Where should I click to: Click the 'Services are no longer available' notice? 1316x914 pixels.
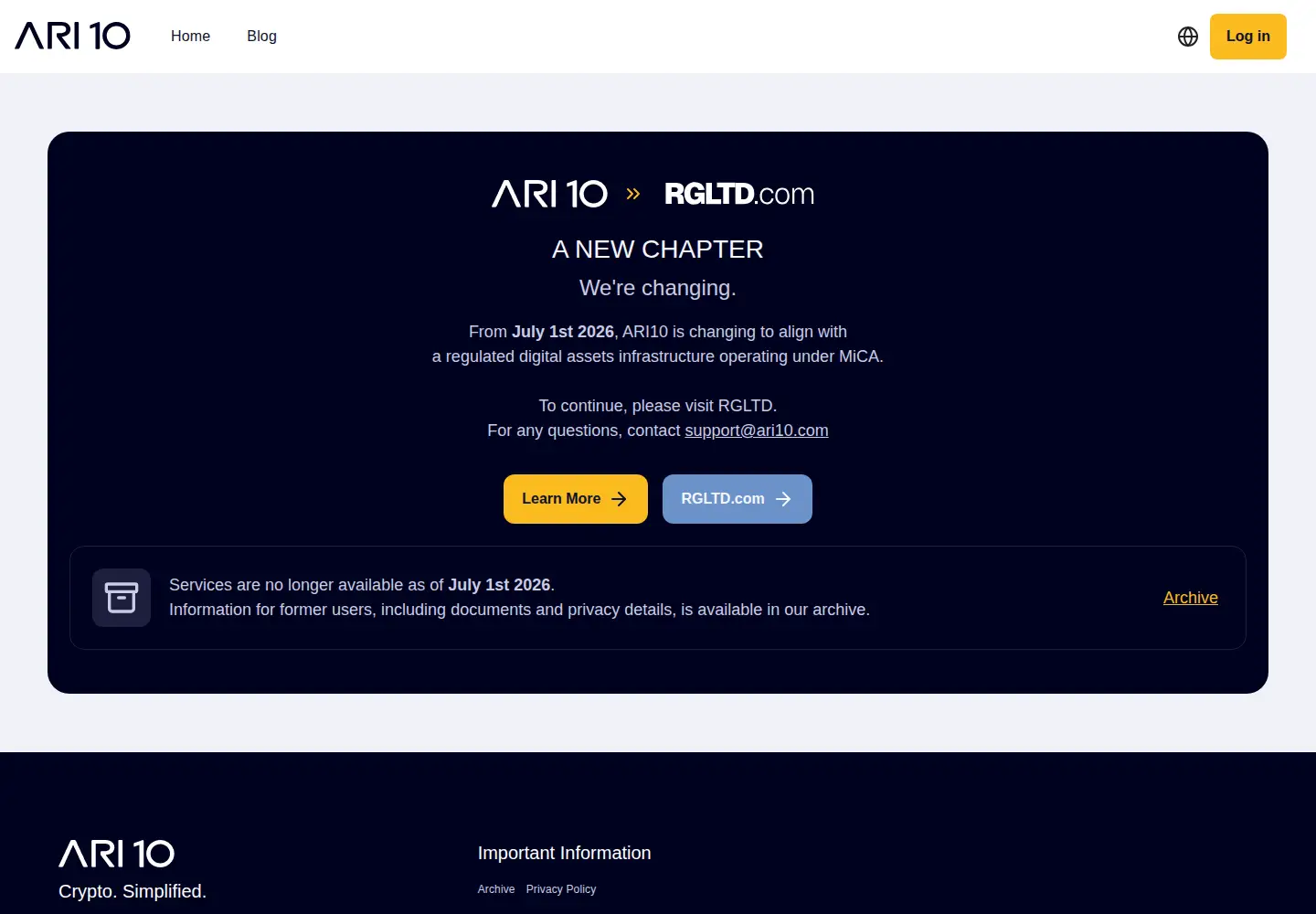[x=362, y=585]
